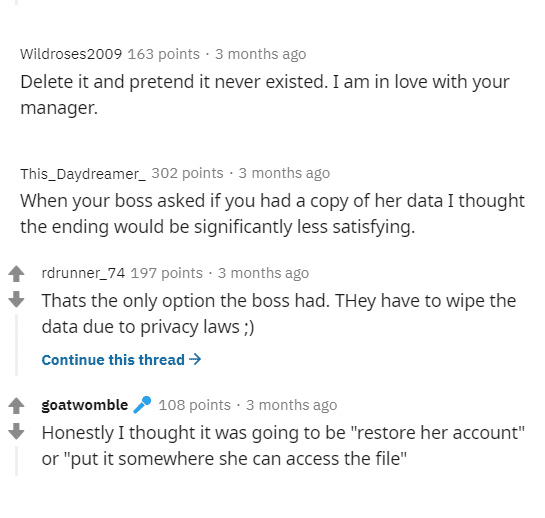Click the 302 points score text

pyautogui.click(x=187, y=173)
